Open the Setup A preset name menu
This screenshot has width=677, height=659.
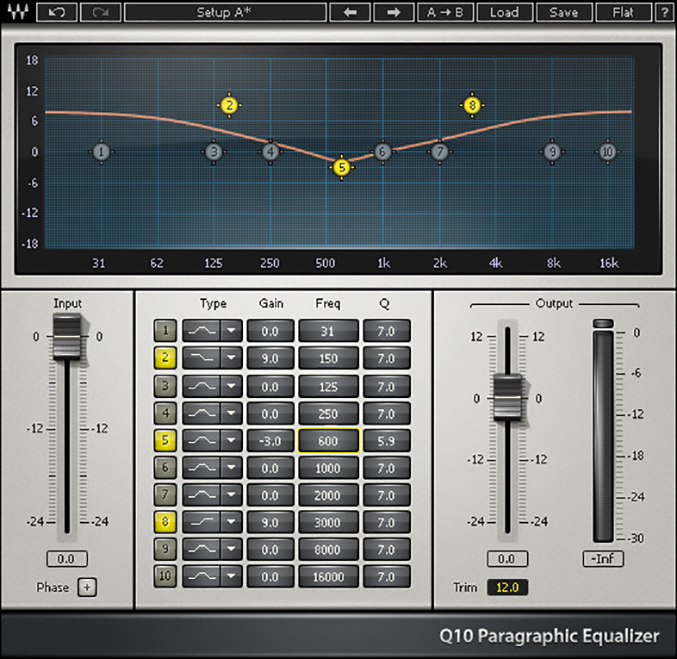pos(225,12)
